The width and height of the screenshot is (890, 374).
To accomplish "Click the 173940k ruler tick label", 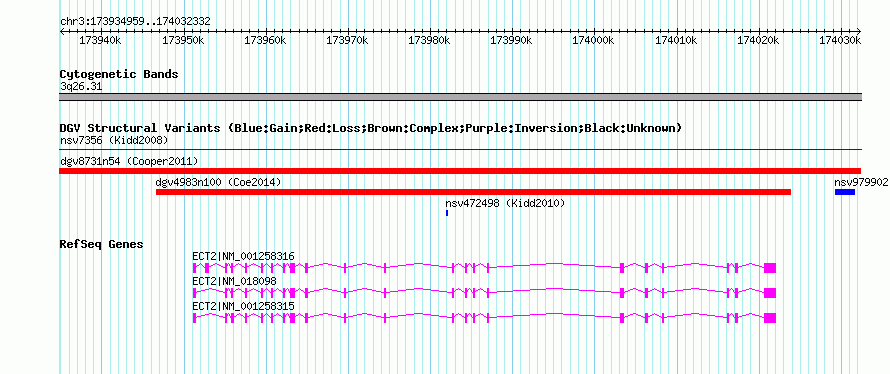I will point(100,40).
